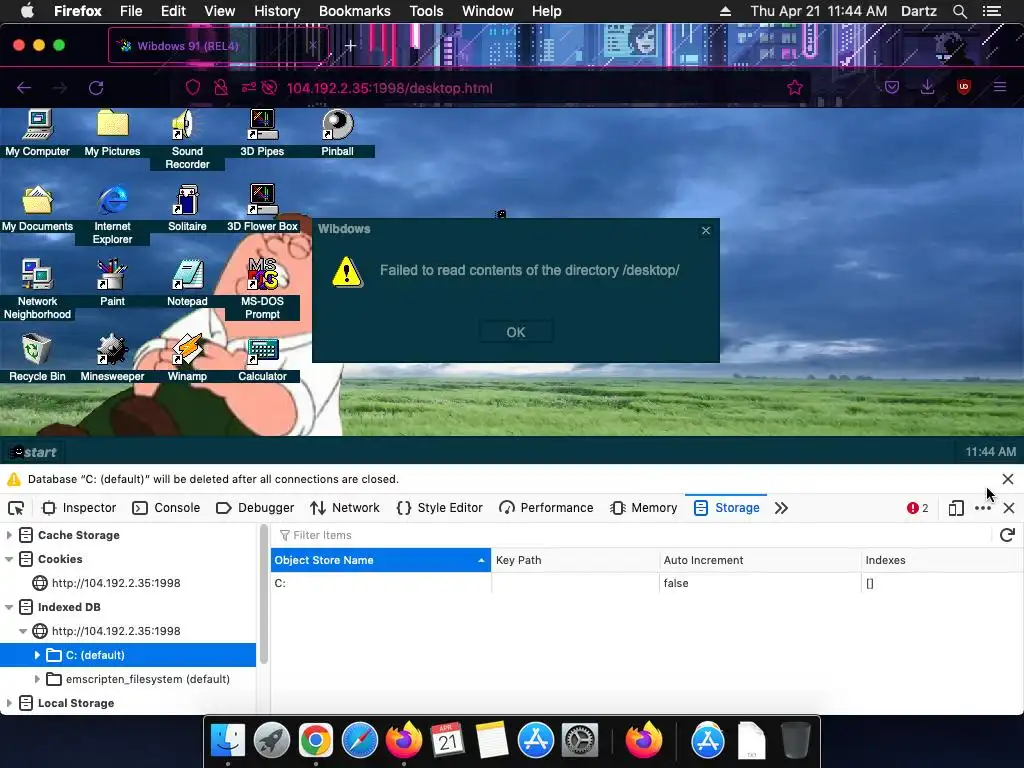This screenshot has height=768, width=1024.
Task: Open the My Documents folder icon
Action: tap(37, 208)
